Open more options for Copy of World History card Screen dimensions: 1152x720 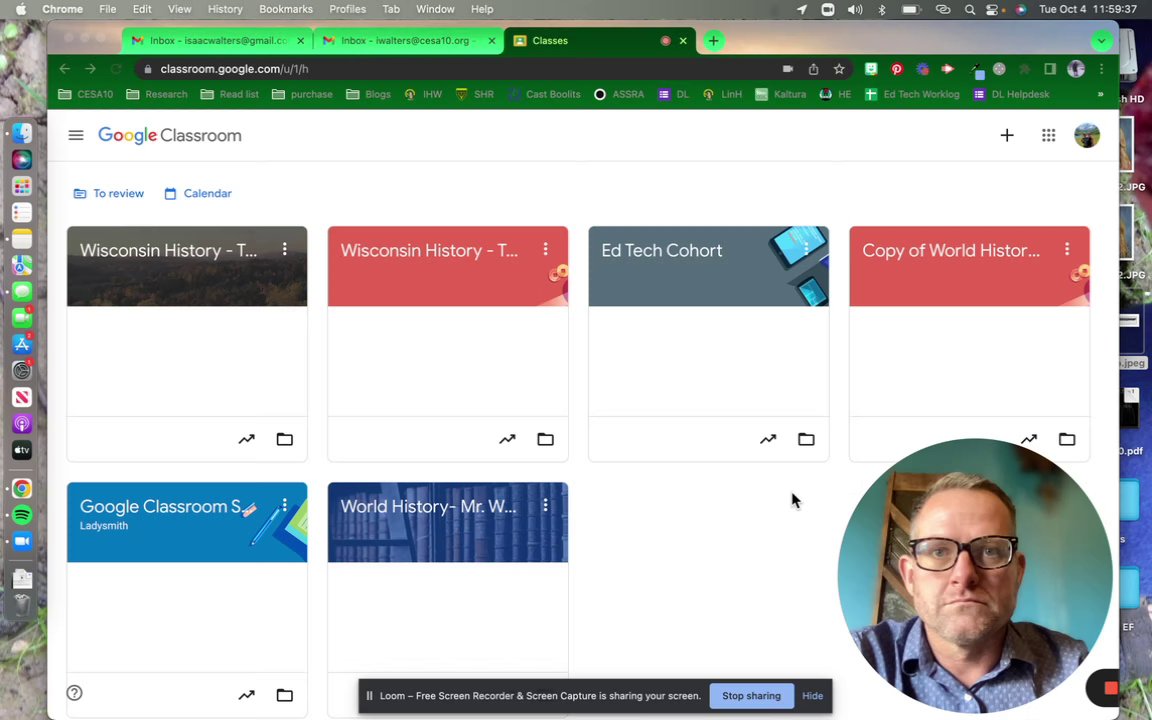1067,249
